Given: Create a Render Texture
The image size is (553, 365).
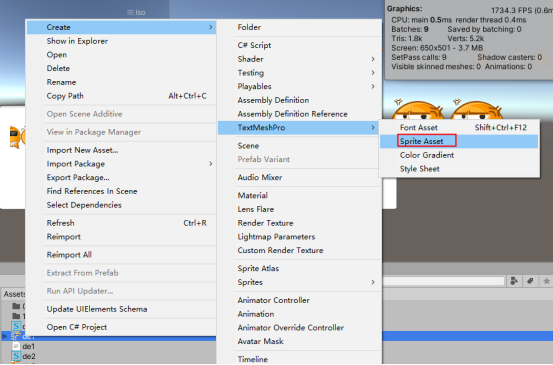Looking at the screenshot, I should pos(299,223).
